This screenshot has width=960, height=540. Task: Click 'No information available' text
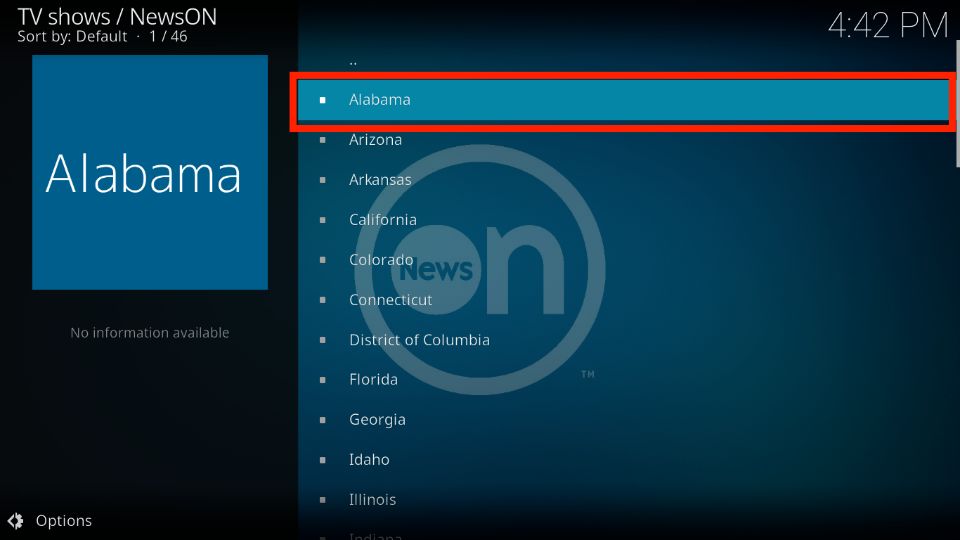pyautogui.click(x=150, y=332)
